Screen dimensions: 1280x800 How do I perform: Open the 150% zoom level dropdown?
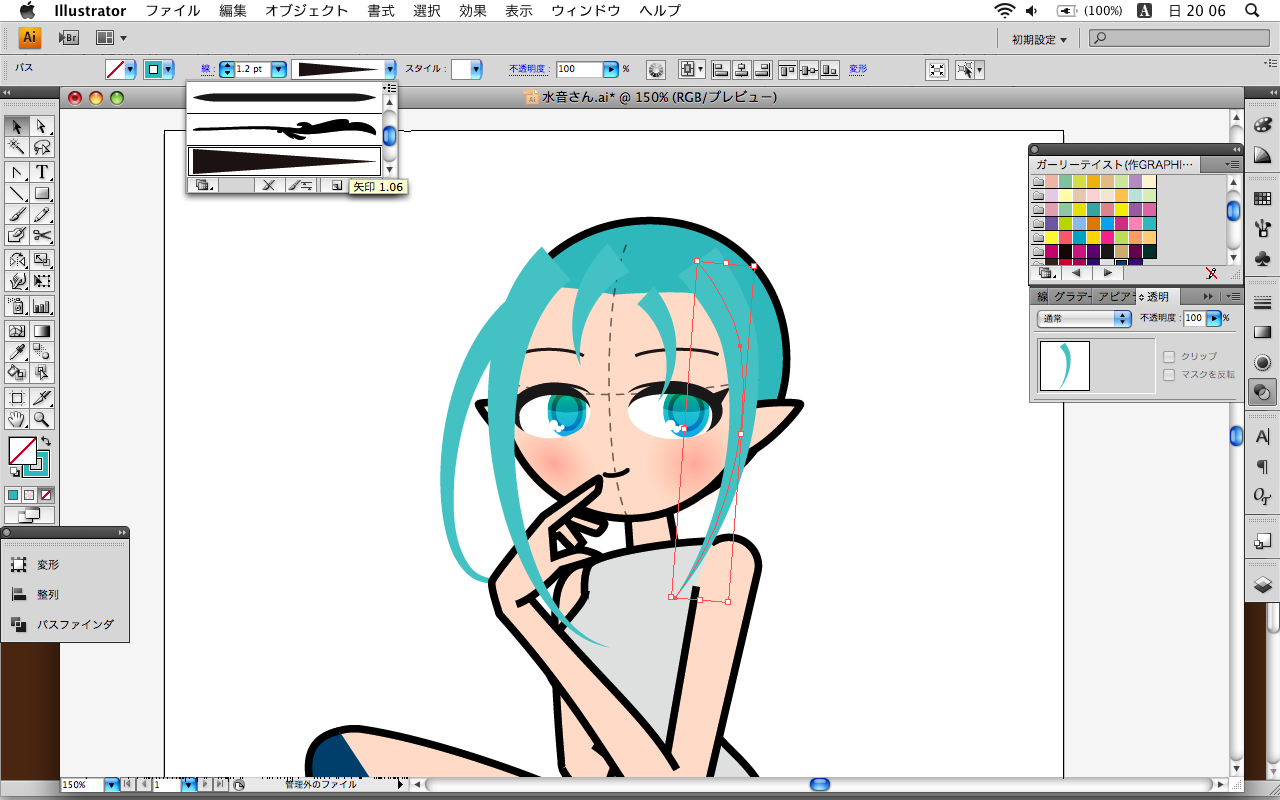112,785
